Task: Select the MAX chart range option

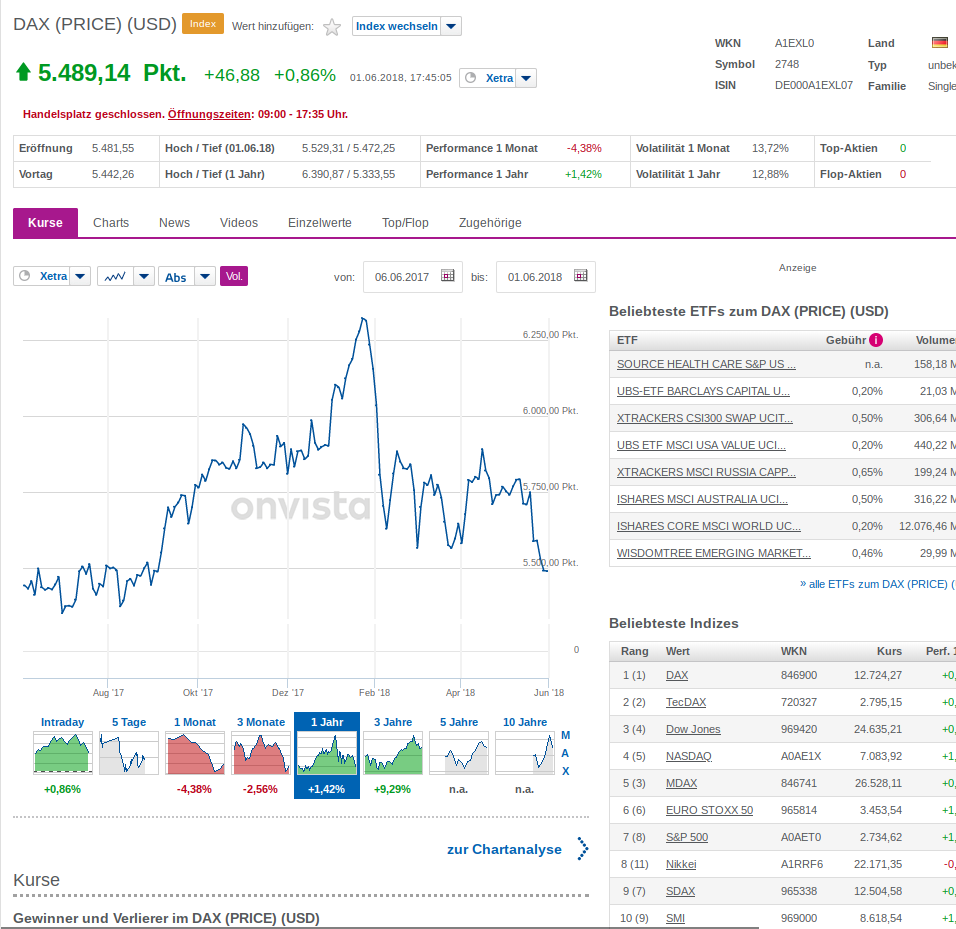Action: pos(565,750)
